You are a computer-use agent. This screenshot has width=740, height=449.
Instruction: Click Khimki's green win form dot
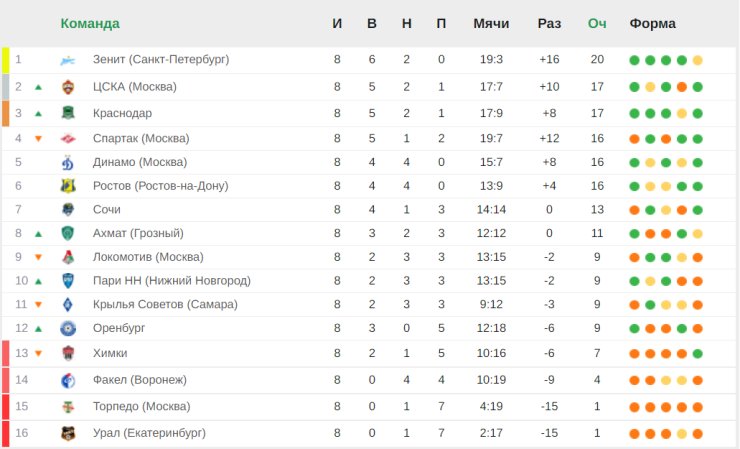coord(698,354)
